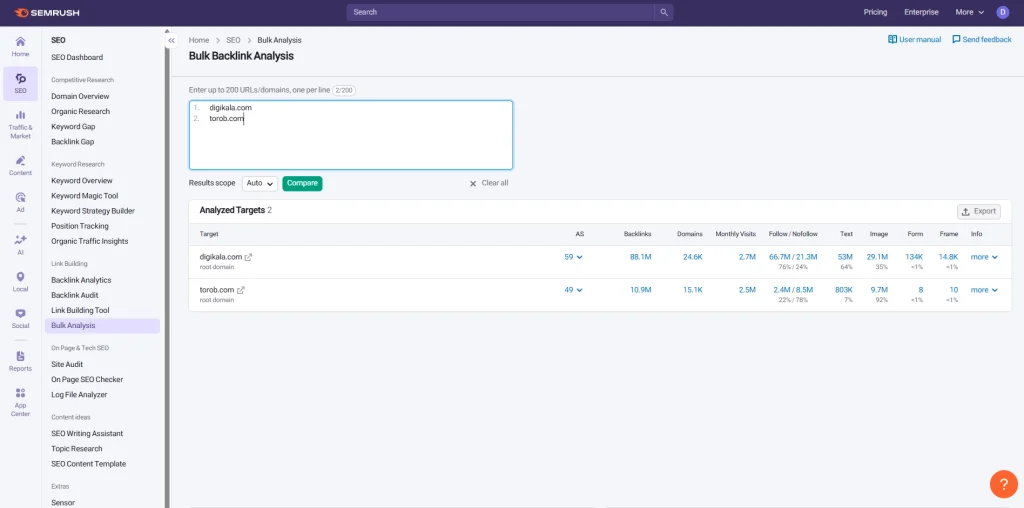Image resolution: width=1024 pixels, height=508 pixels.
Task: Open Pricing in top bar
Action: pos(875,12)
